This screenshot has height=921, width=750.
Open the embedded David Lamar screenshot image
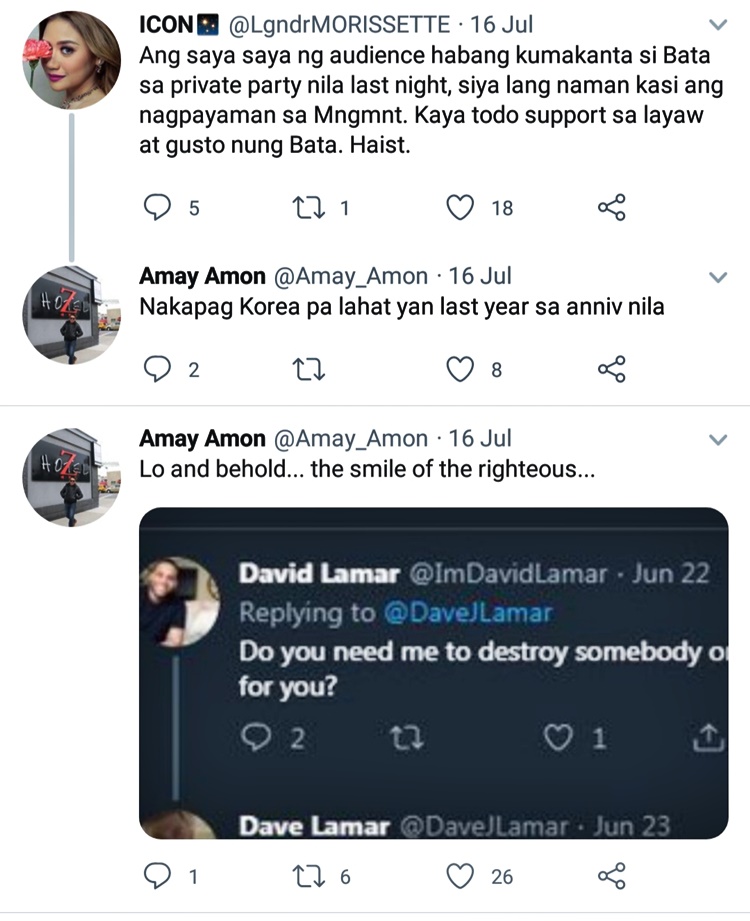point(433,673)
